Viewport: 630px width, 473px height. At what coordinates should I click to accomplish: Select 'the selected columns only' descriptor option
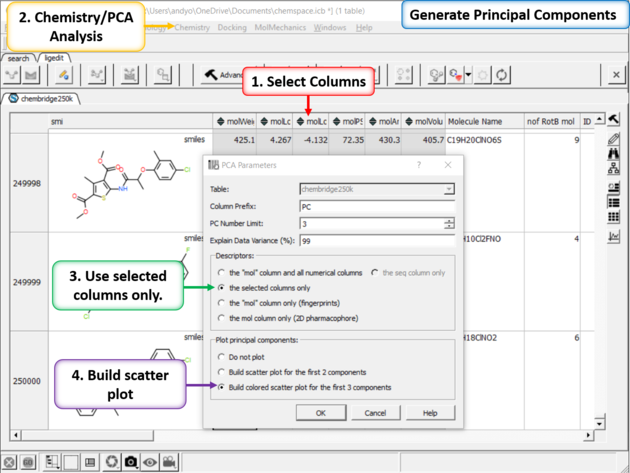click(222, 287)
